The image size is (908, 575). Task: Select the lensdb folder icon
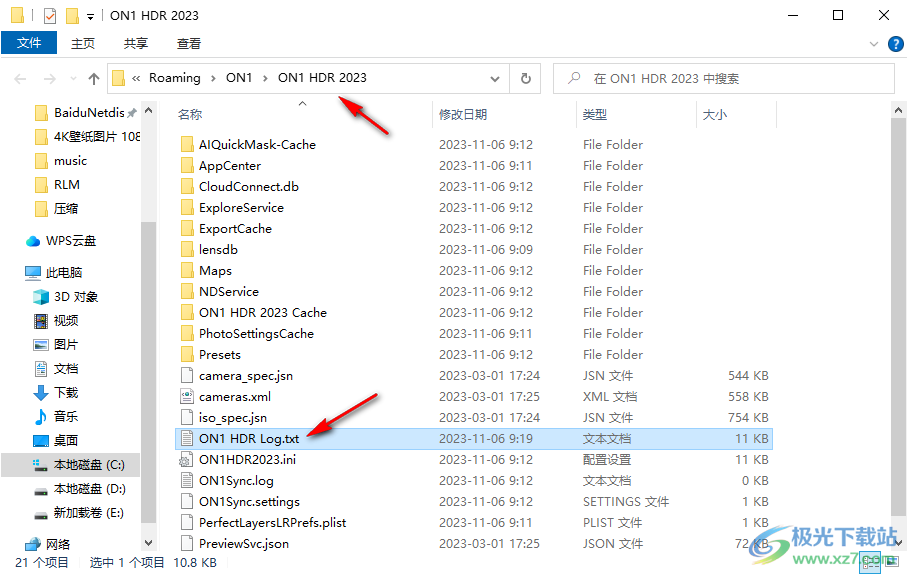186,250
